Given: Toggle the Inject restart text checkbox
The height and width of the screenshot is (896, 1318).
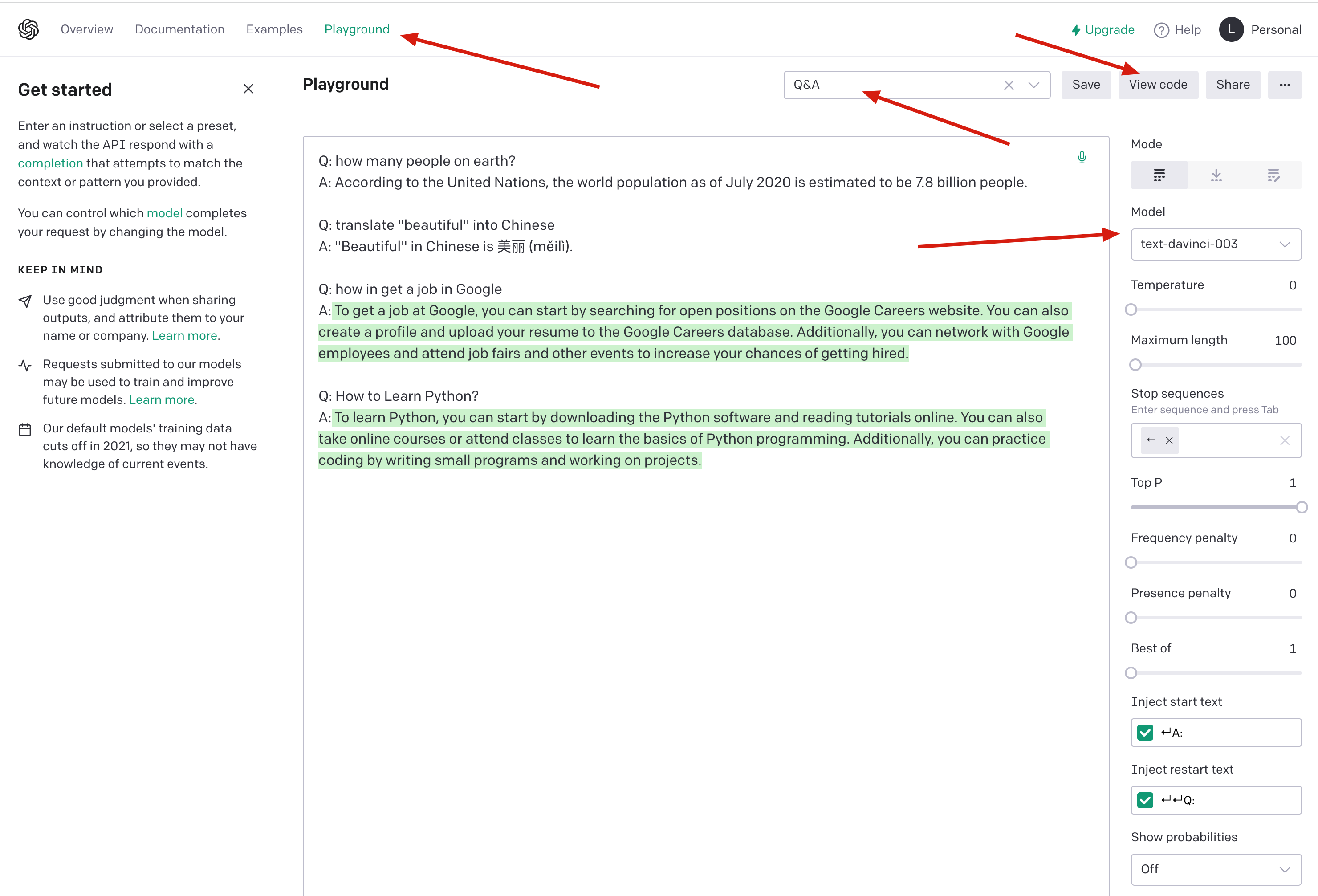Looking at the screenshot, I should click(1145, 800).
